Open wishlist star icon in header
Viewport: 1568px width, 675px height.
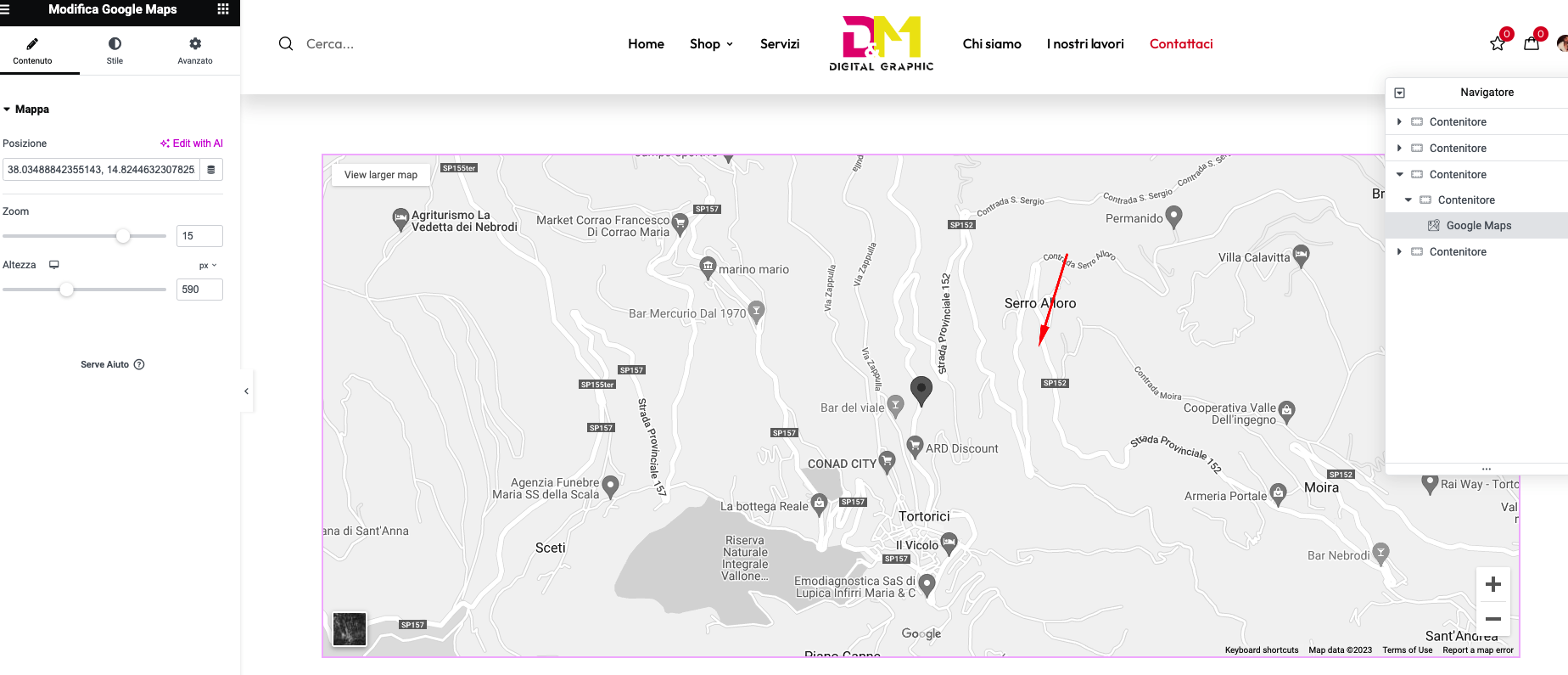1498,43
